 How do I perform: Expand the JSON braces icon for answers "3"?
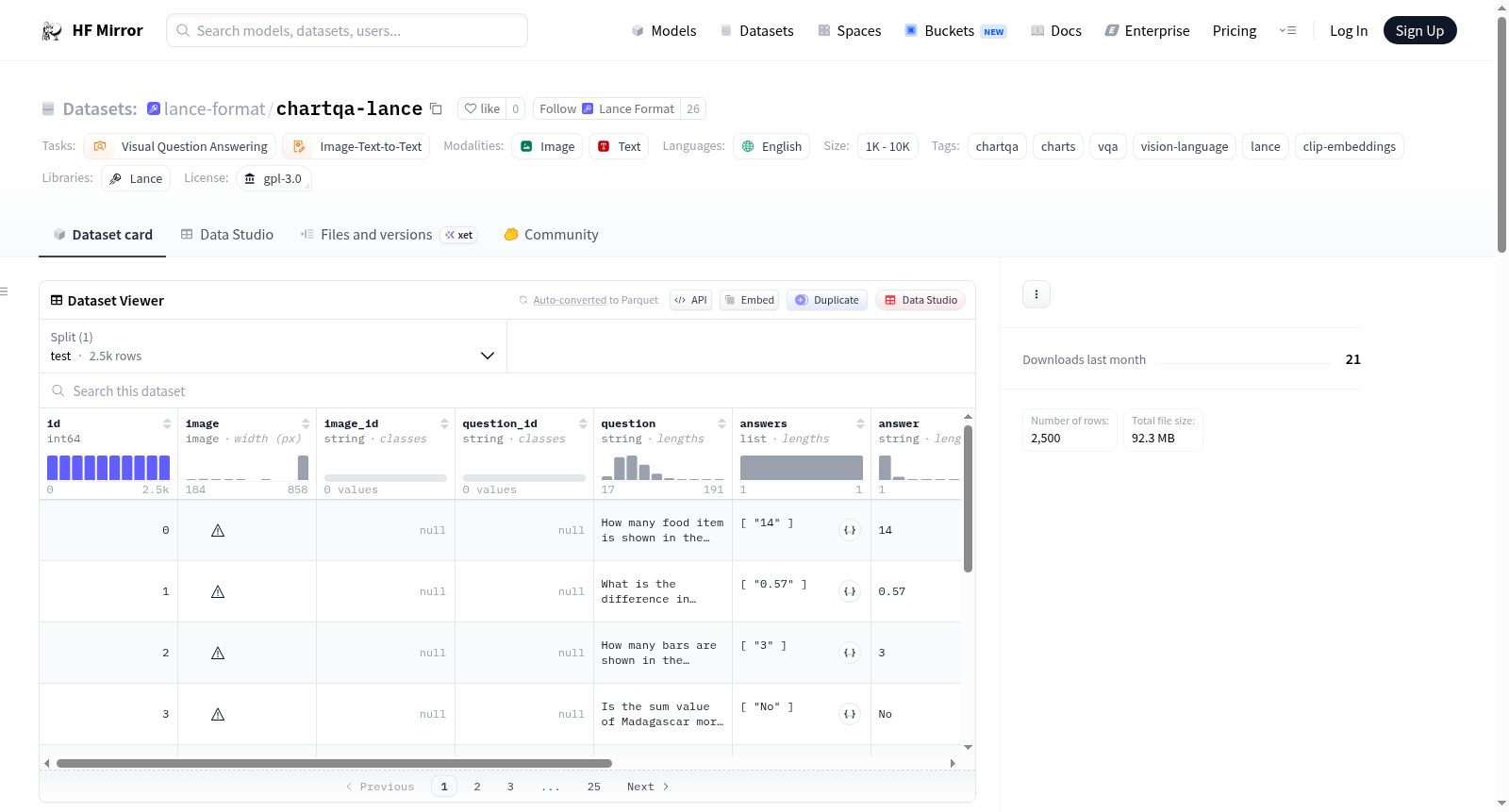click(850, 654)
